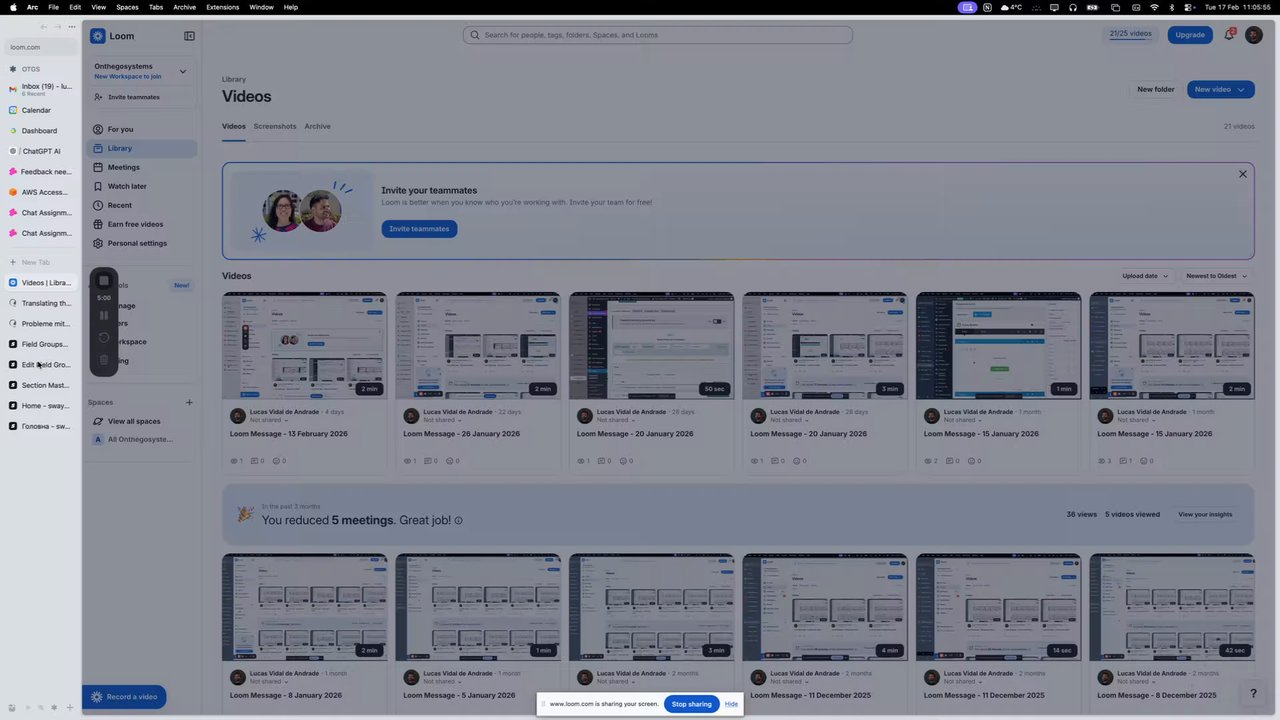Add a new Space with plus icon

click(189, 403)
